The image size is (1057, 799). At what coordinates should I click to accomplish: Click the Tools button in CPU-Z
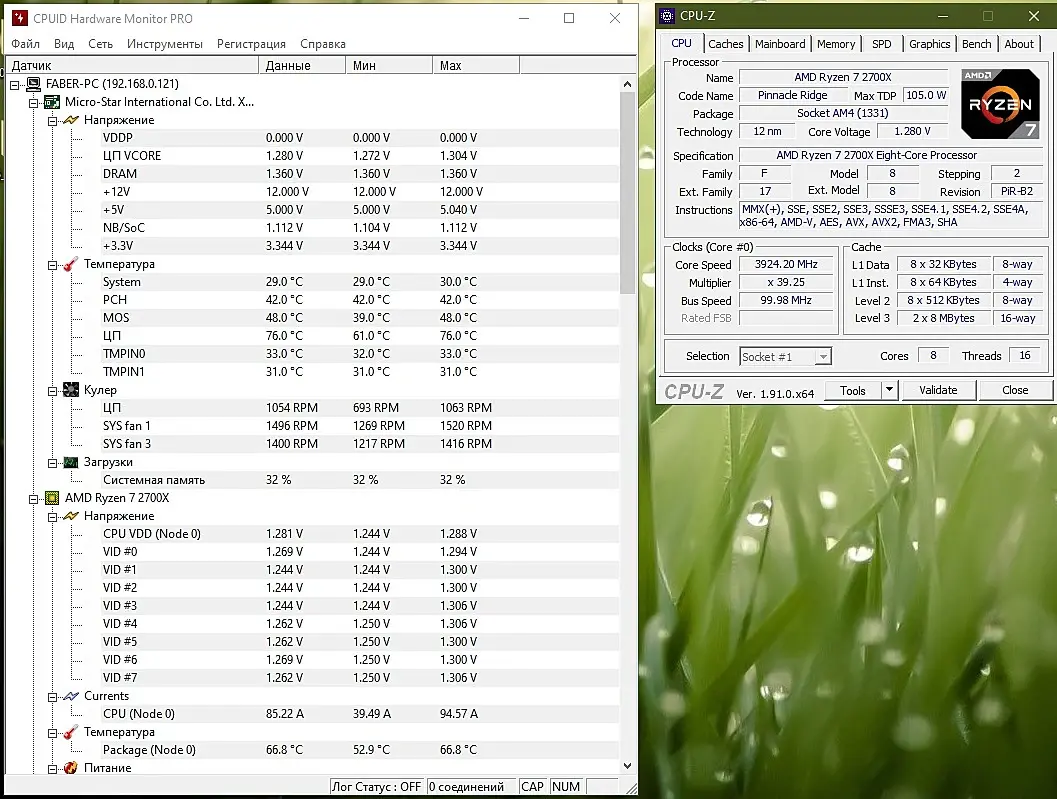click(853, 390)
